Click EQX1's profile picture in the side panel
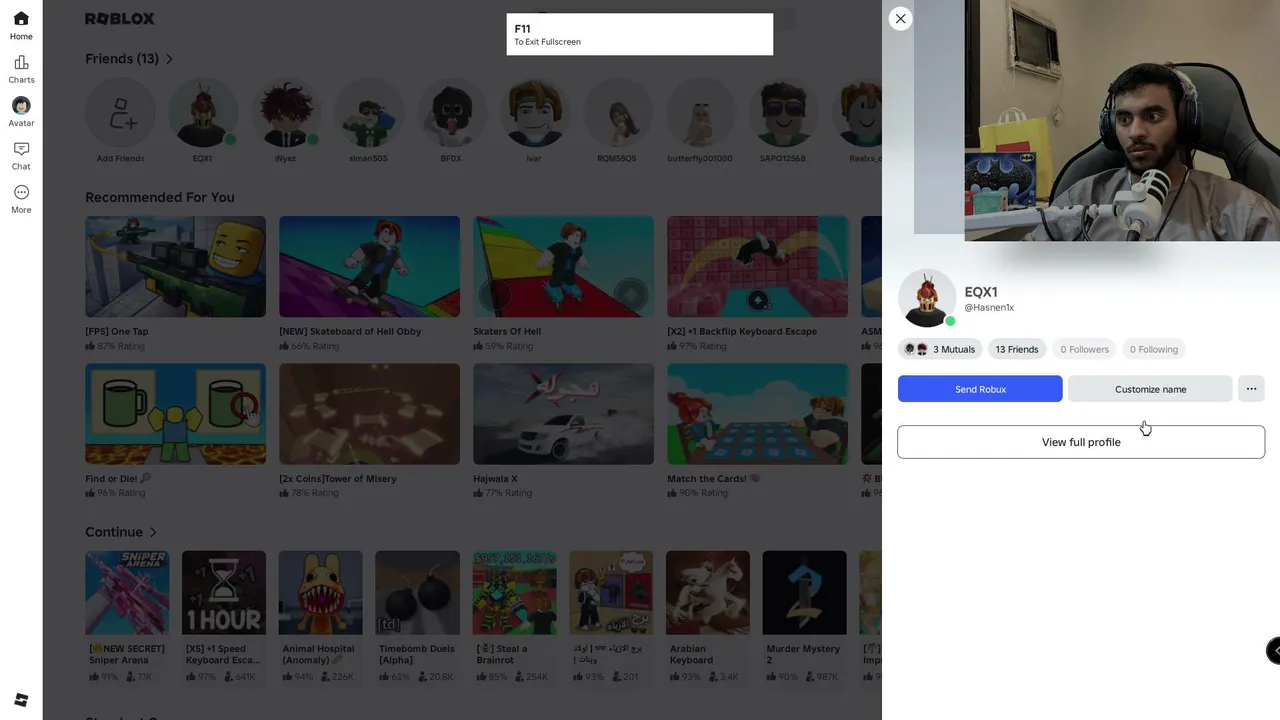Screen dimensions: 1280x720 [927, 298]
